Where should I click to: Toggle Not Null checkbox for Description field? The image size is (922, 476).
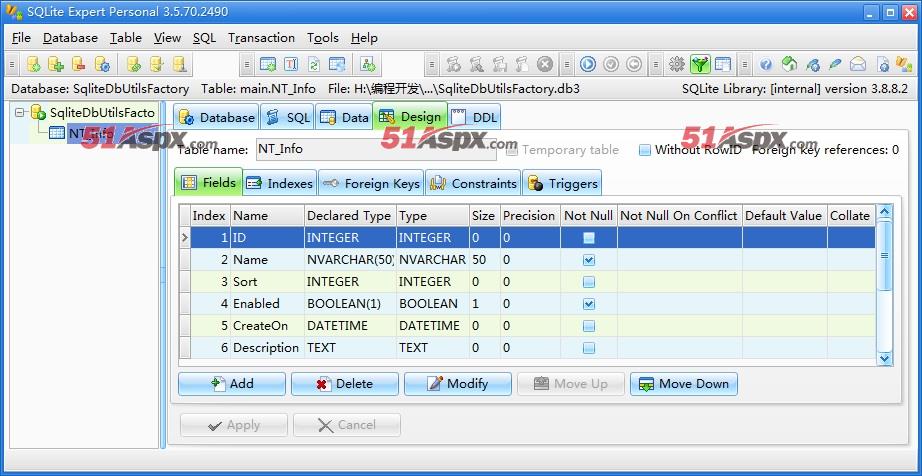click(589, 348)
